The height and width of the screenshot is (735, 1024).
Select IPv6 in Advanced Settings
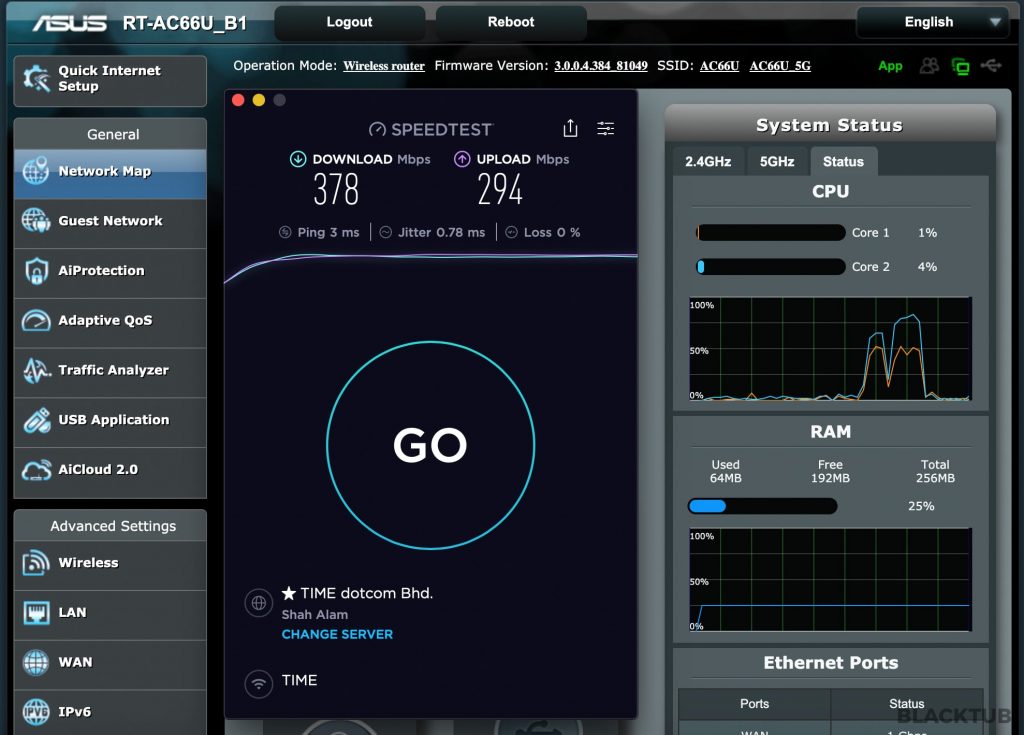pyautogui.click(x=110, y=712)
